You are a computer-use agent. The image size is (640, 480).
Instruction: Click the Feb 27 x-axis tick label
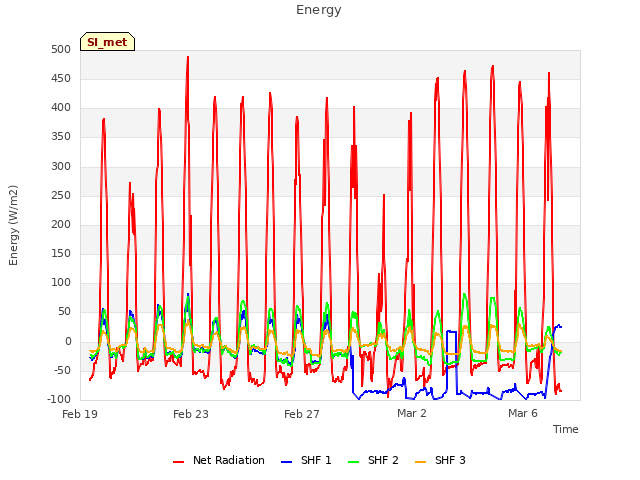(x=302, y=414)
